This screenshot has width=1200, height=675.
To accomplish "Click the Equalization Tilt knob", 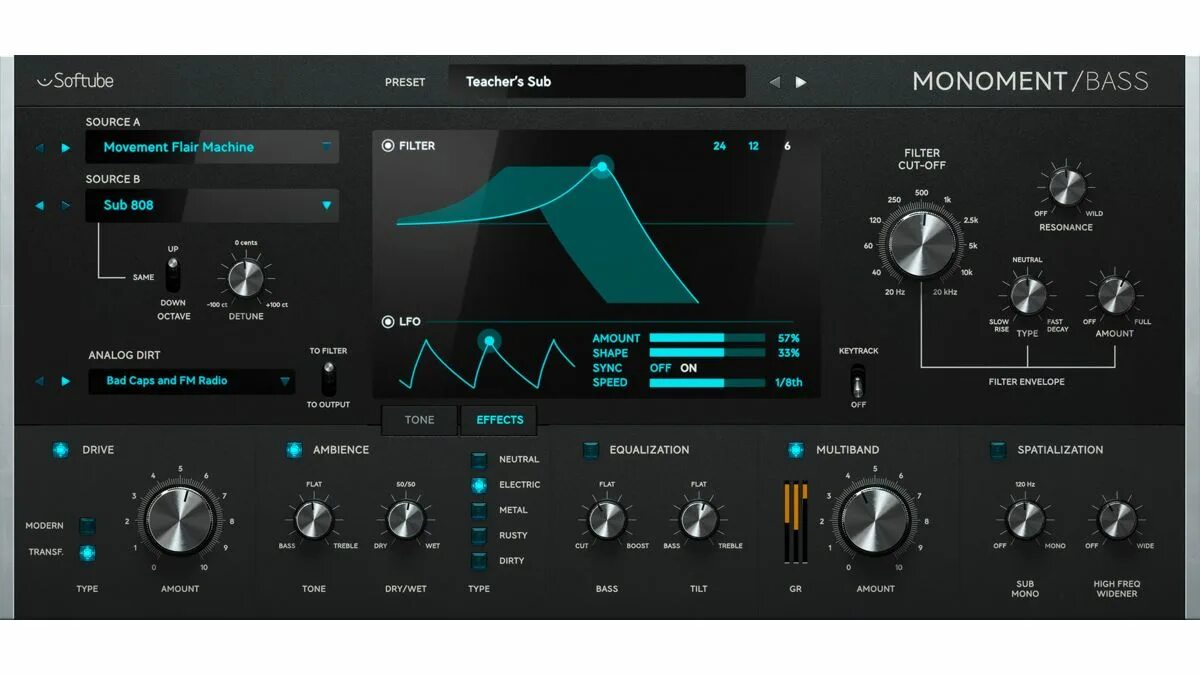I will pos(698,519).
